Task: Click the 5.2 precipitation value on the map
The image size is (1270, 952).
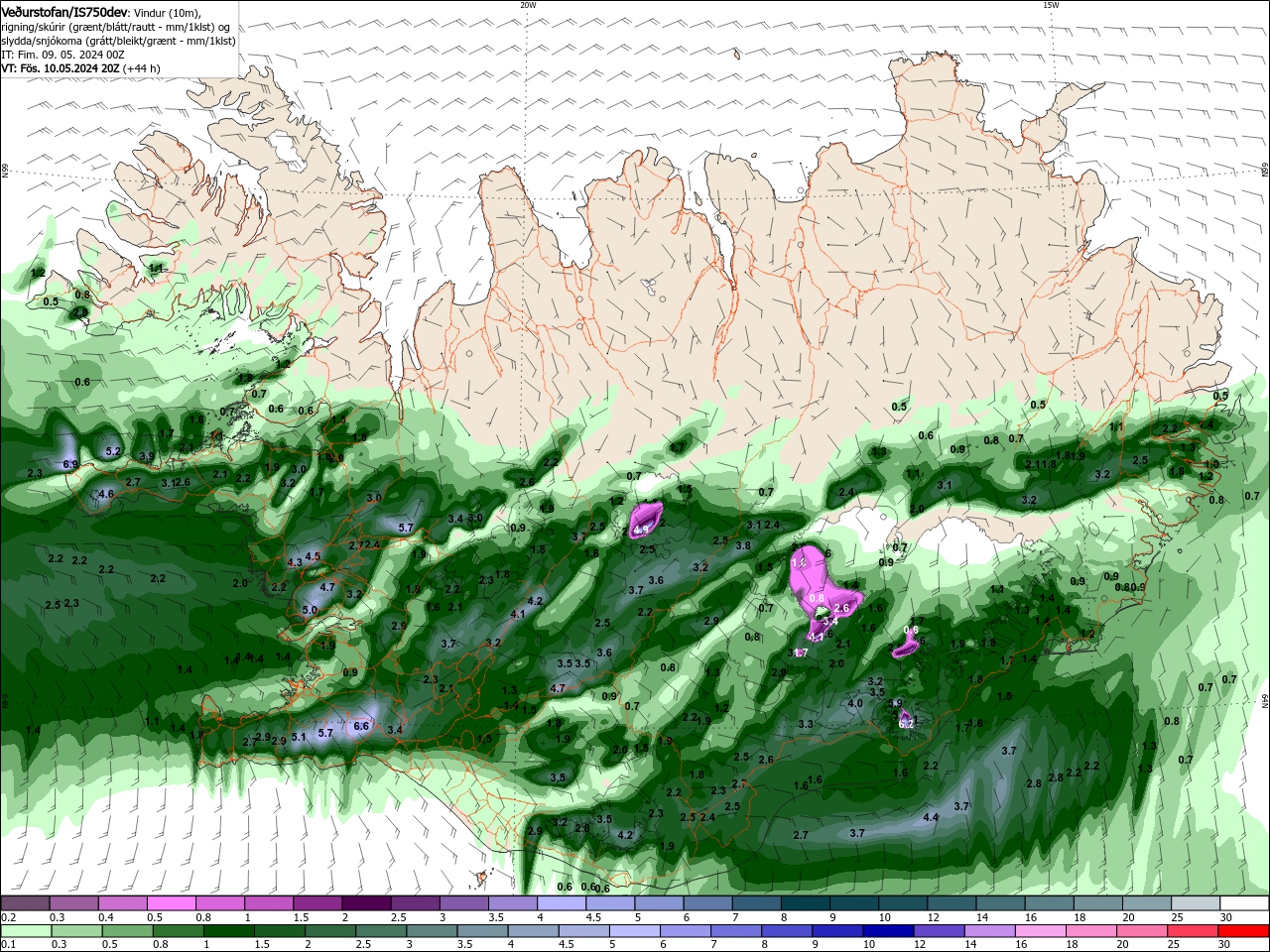Action: 112,451
